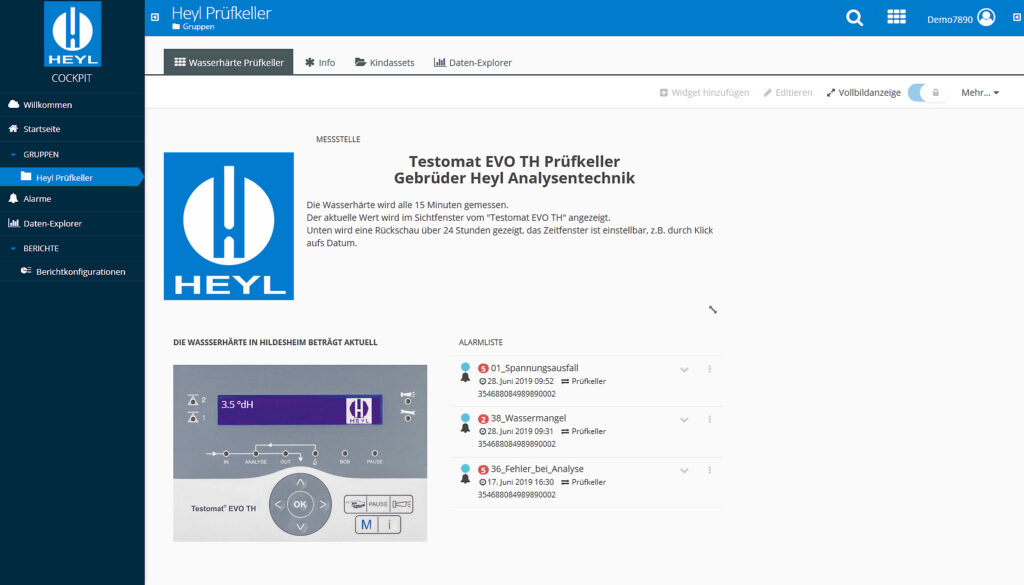Click the 28. Juni 2019 09:31 timestamp
The width and height of the screenshot is (1024, 585).
tap(520, 432)
